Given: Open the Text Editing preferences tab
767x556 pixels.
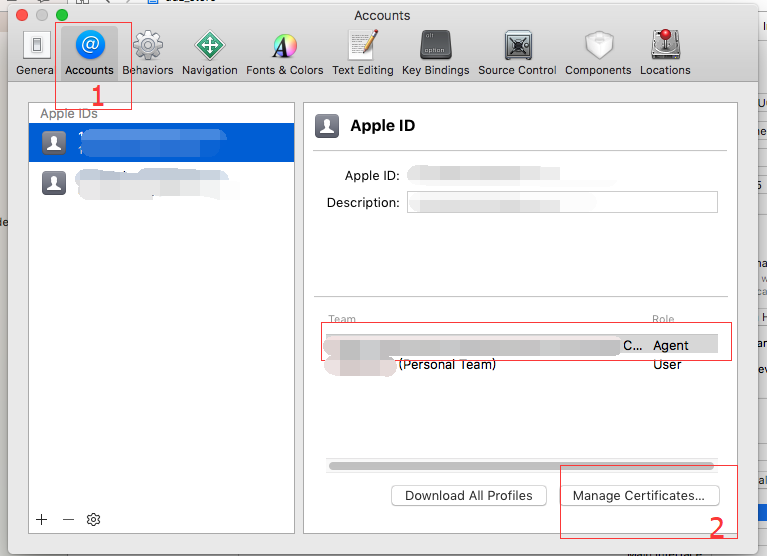Looking at the screenshot, I should click(363, 53).
